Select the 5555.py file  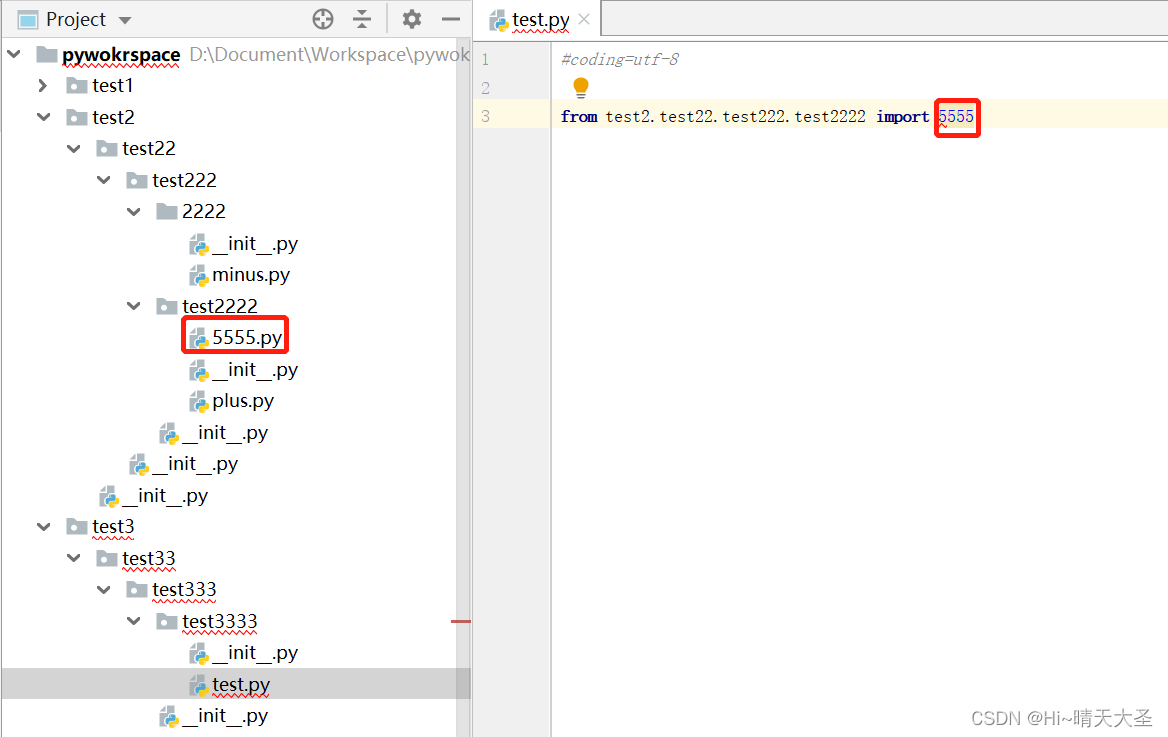247,338
